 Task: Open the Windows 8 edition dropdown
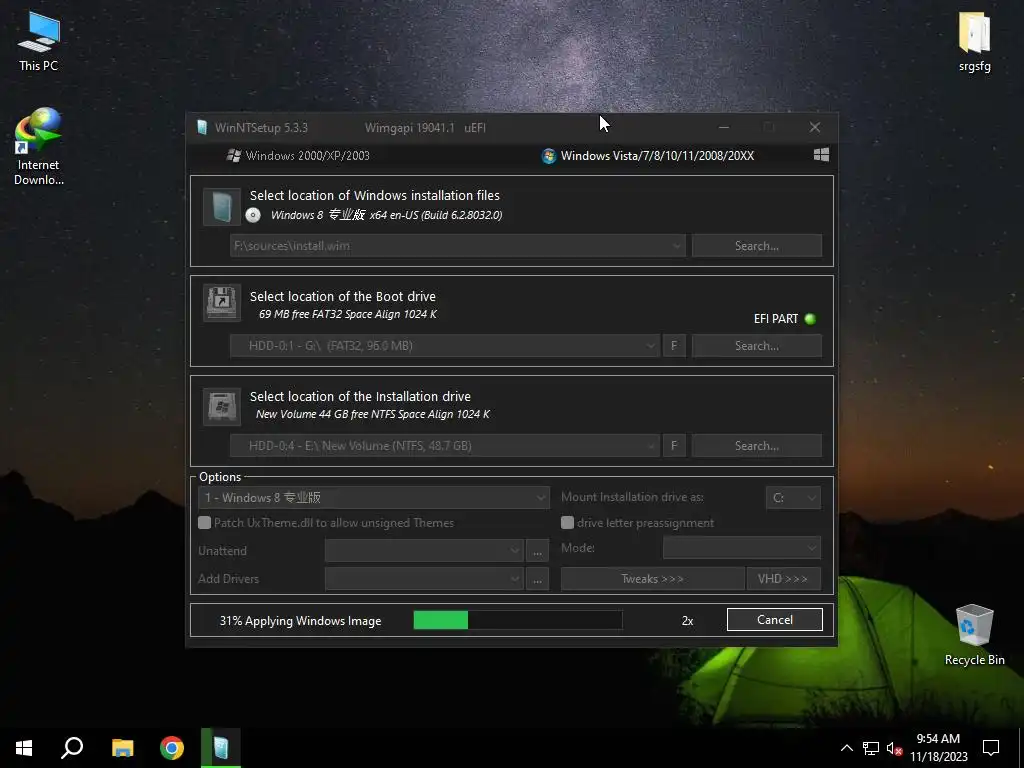(x=374, y=498)
